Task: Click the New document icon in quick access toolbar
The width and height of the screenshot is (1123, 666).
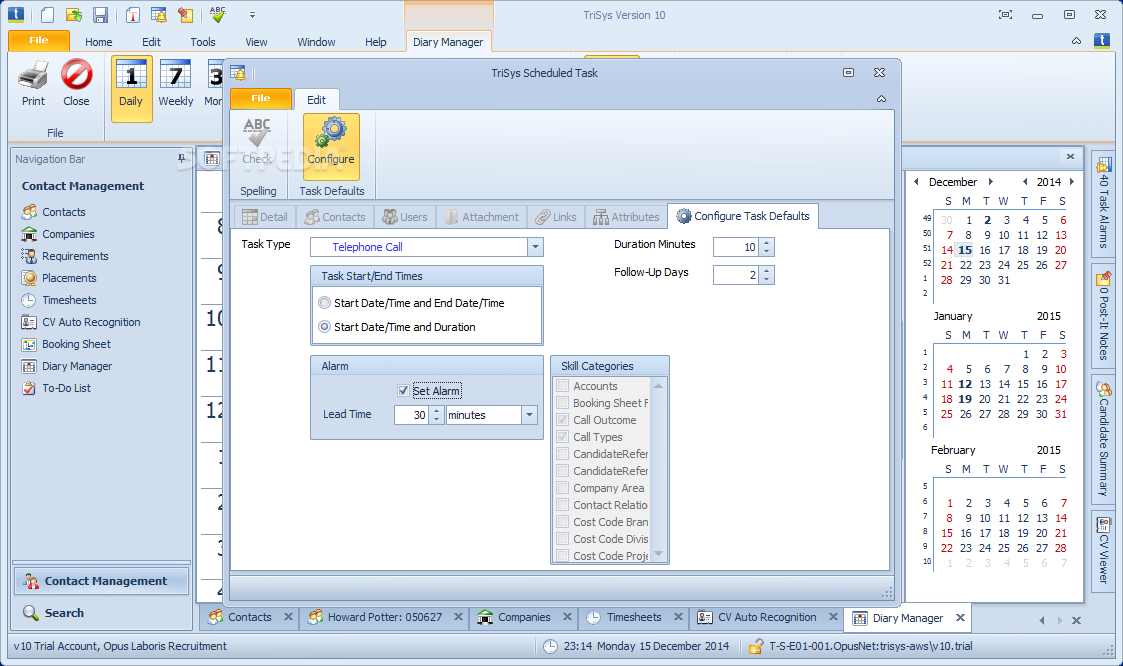Action: [x=47, y=14]
